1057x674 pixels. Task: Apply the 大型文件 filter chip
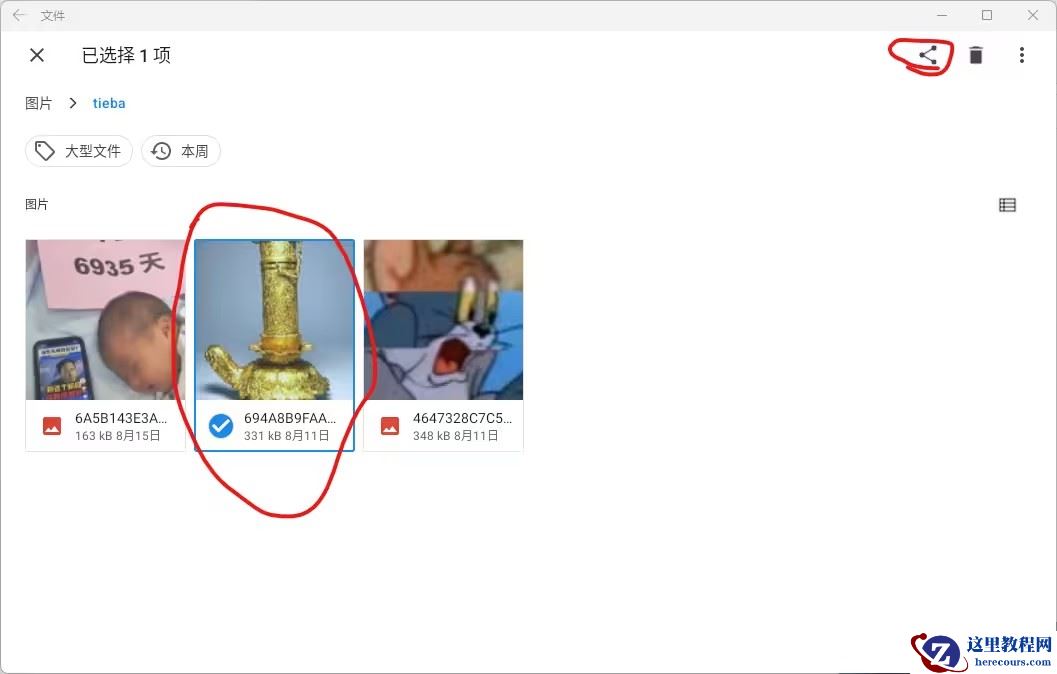click(x=79, y=151)
